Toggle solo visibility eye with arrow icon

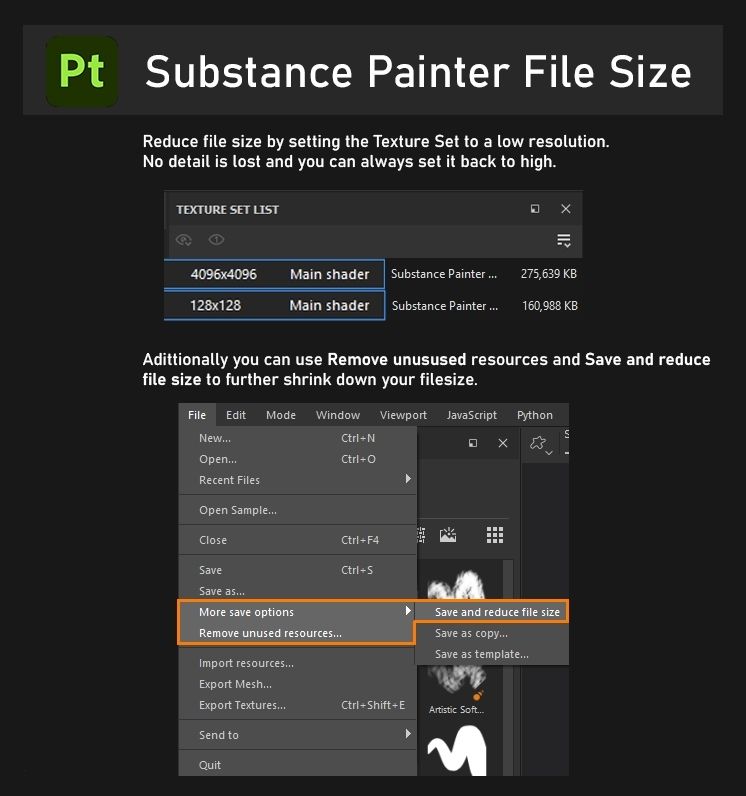point(184,240)
